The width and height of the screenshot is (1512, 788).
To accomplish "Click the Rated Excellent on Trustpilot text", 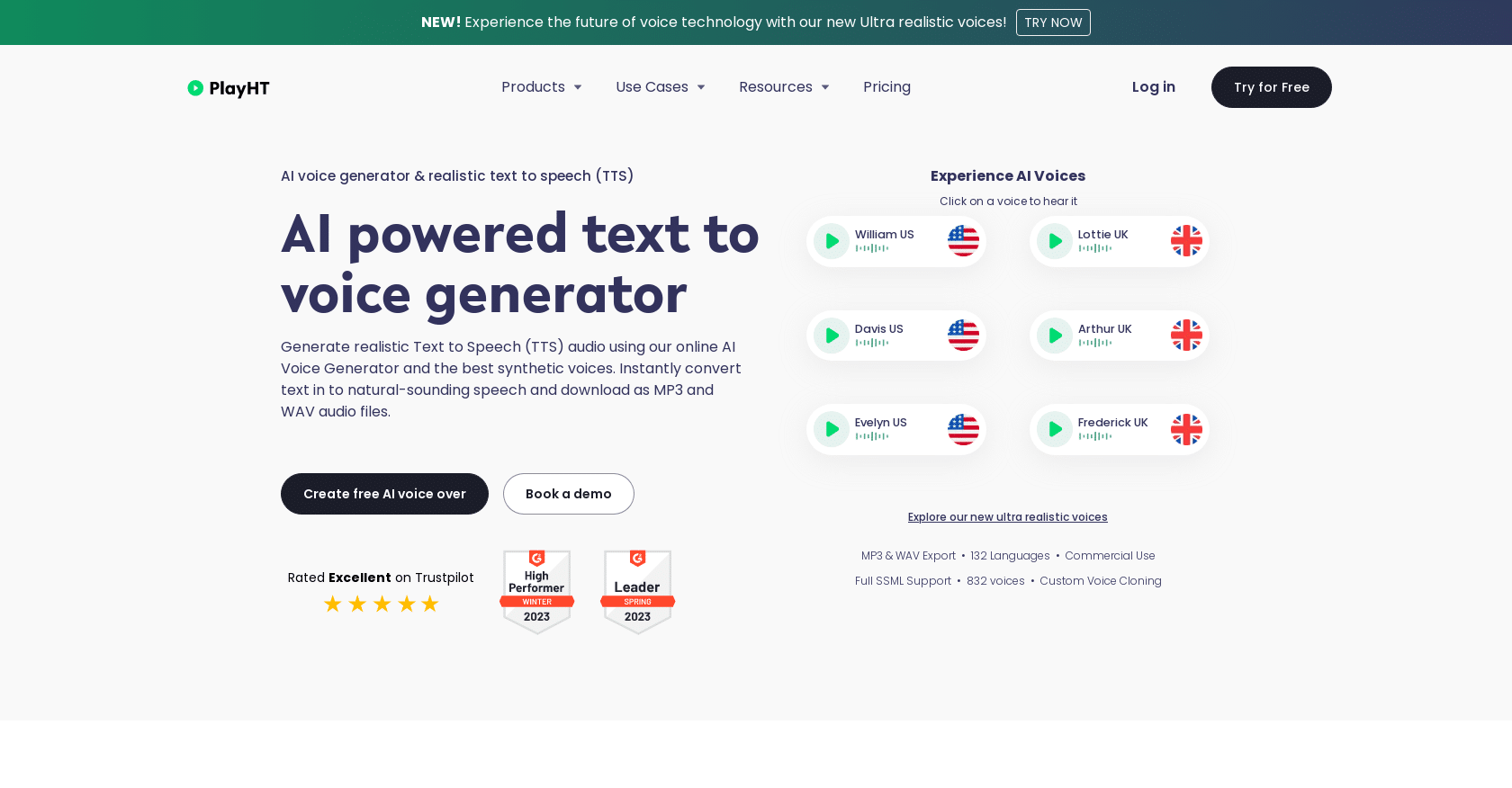I will point(381,578).
